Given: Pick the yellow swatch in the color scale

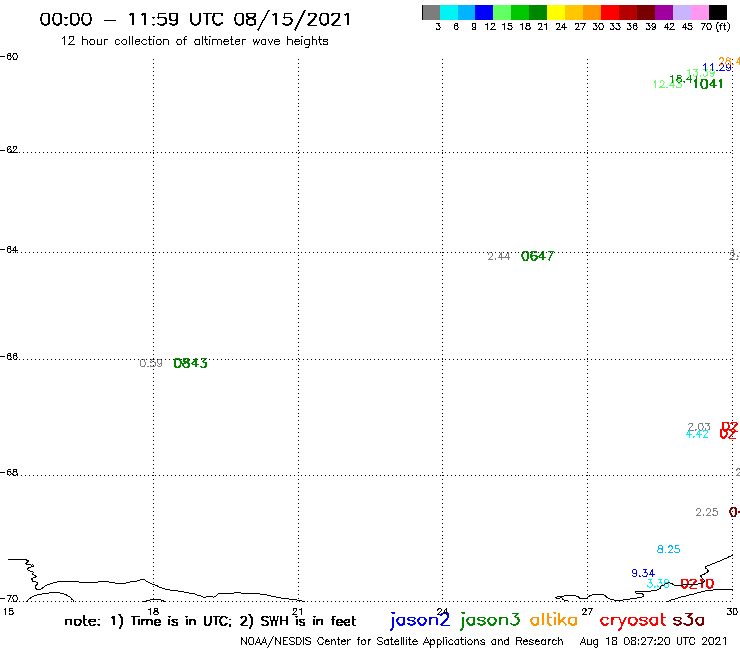Looking at the screenshot, I should [x=556, y=12].
